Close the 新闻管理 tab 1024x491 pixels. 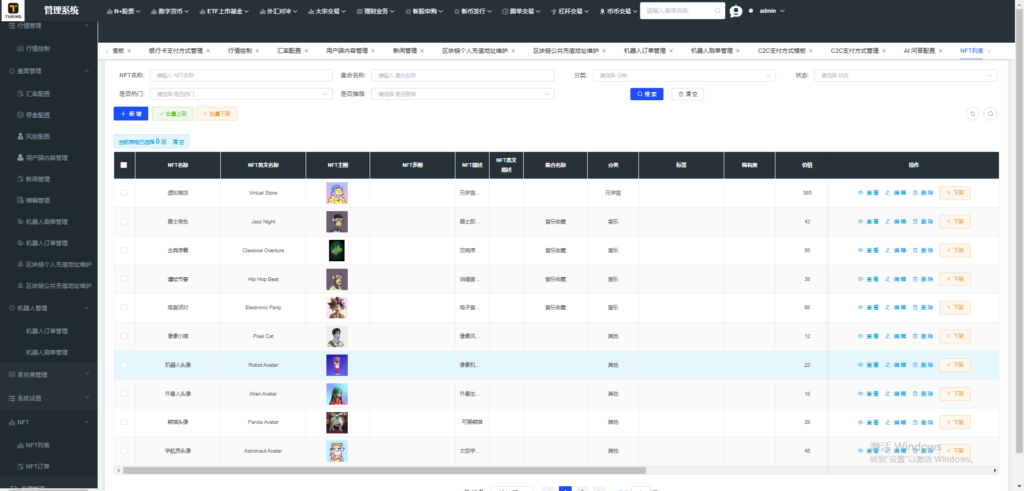click(424, 51)
